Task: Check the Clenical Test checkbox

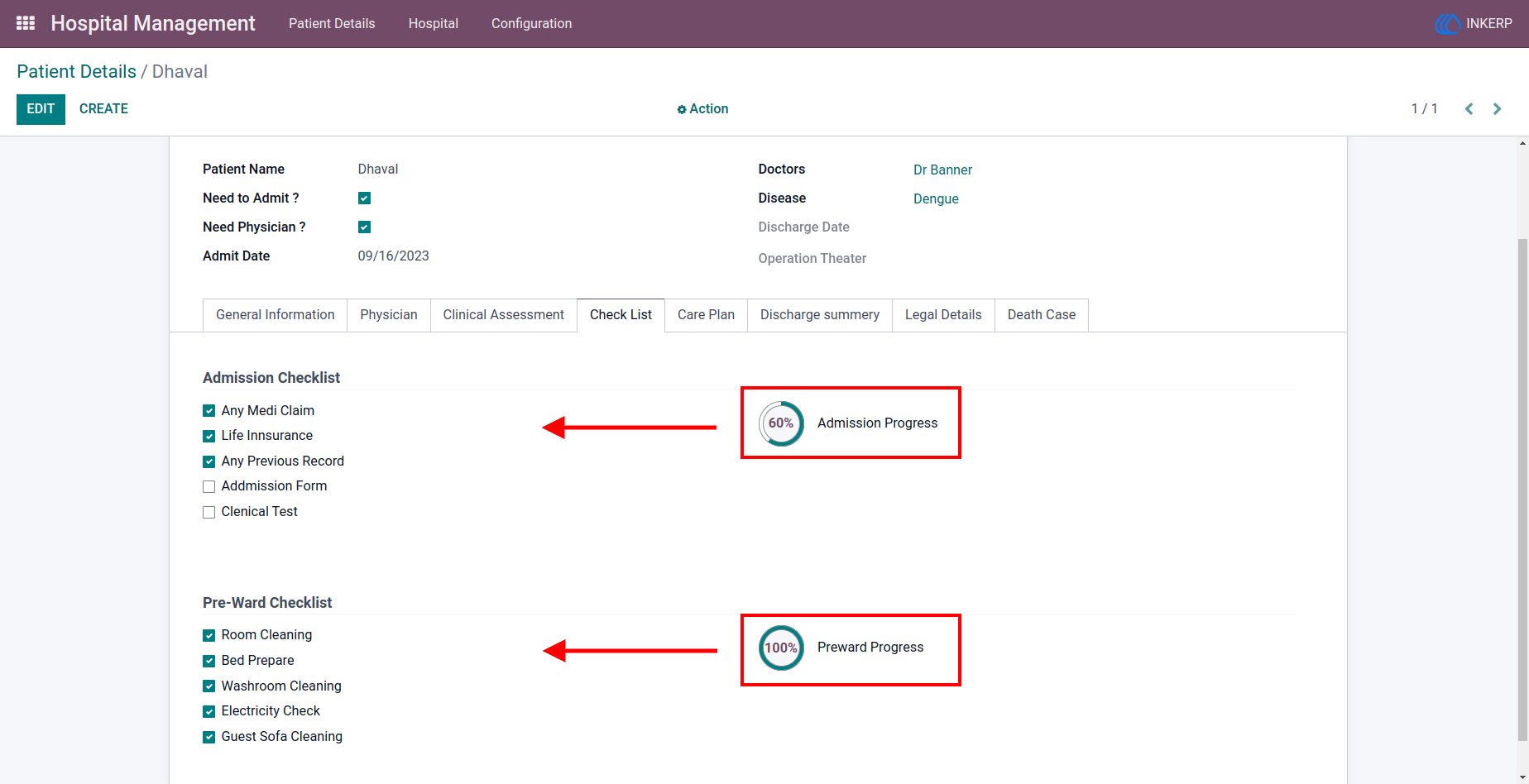Action: [x=208, y=512]
